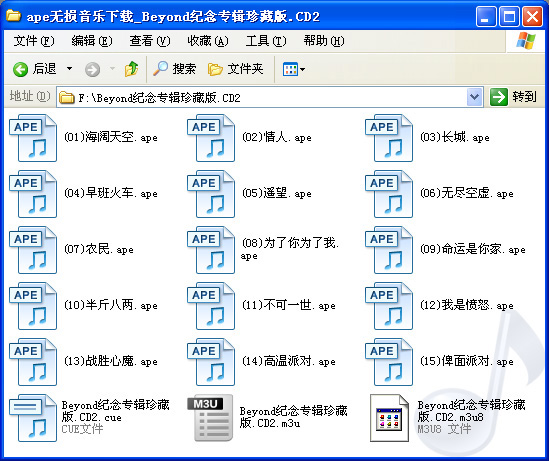Image resolution: width=549 pixels, height=461 pixels.
Task: Toggle the 文件夹 folders pane
Action: coord(235,69)
